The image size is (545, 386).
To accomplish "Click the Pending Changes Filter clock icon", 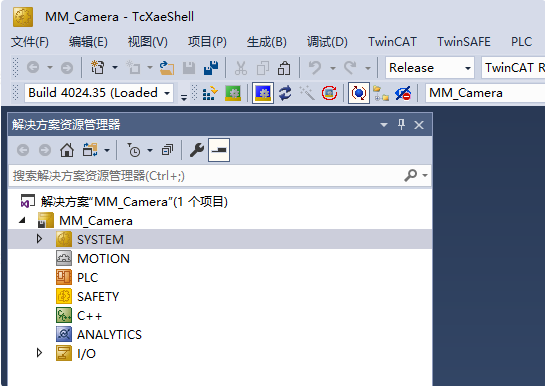I will tap(133, 150).
